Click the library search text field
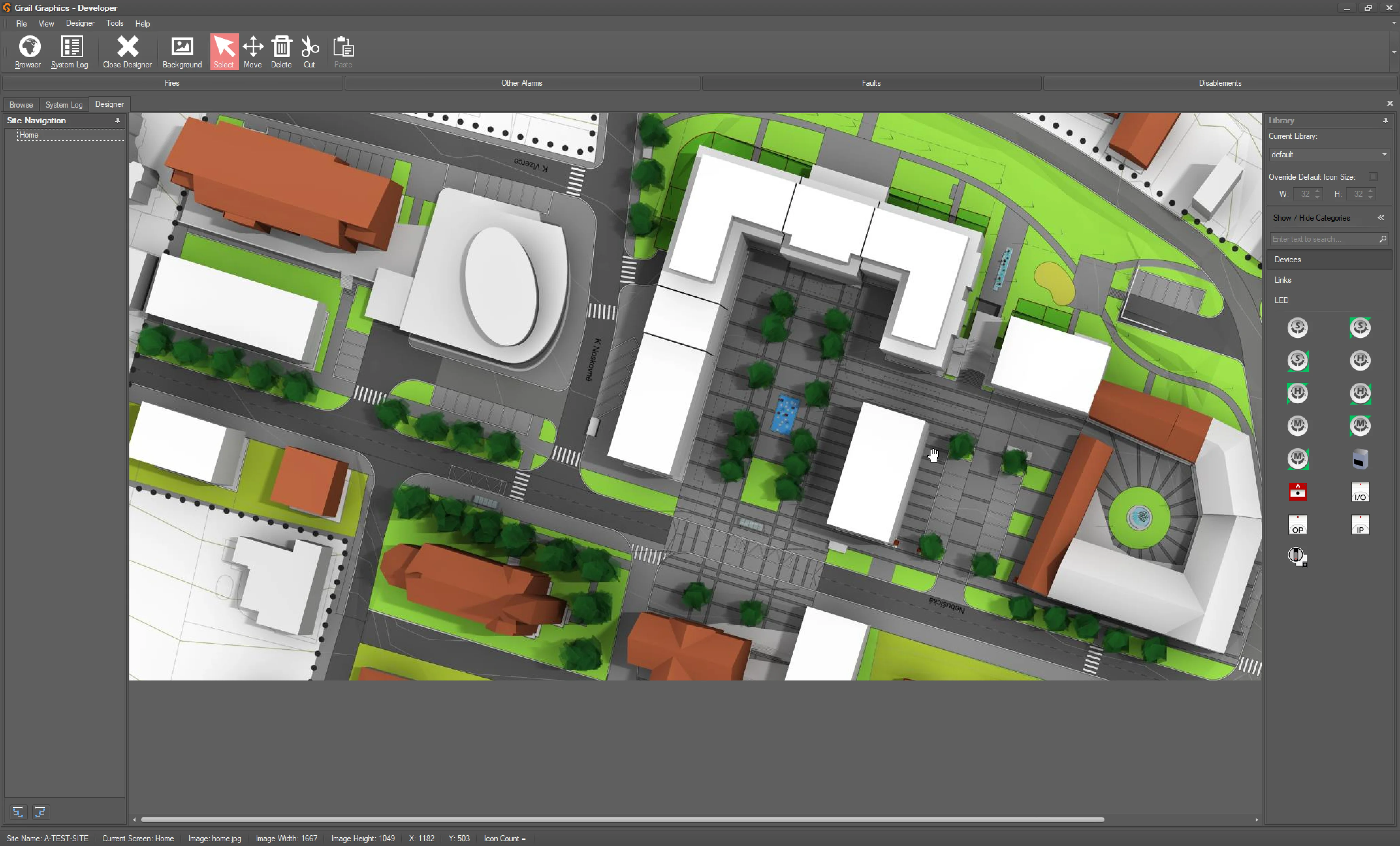This screenshot has width=1400, height=846. coord(1323,239)
